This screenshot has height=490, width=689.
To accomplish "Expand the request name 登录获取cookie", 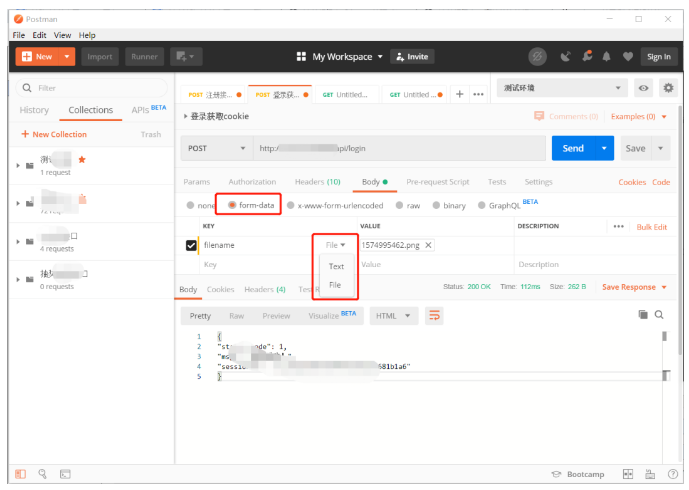I will tap(185, 116).
